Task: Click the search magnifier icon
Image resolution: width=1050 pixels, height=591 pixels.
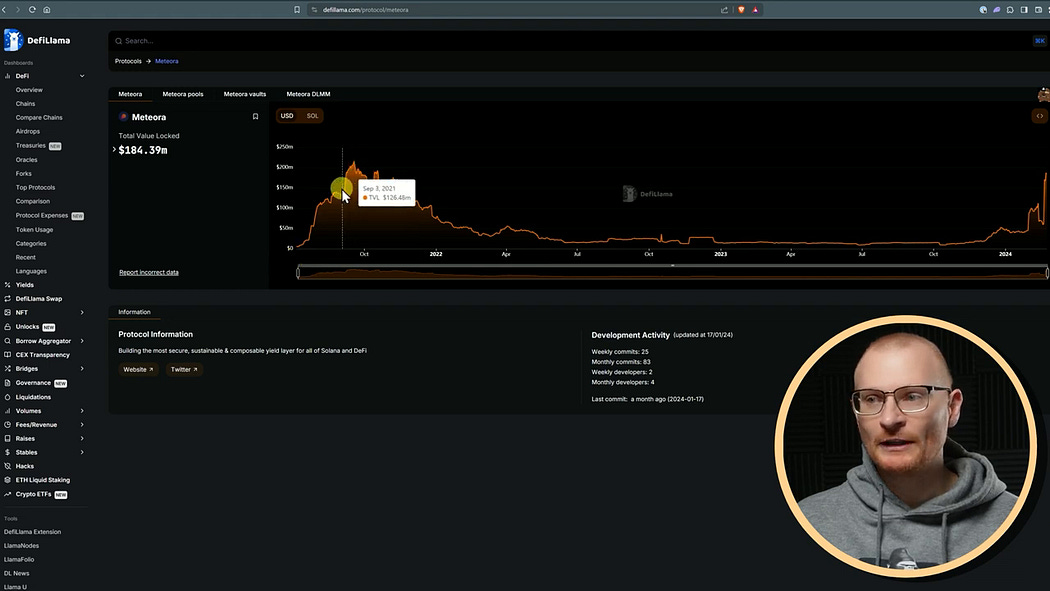Action: (x=119, y=41)
